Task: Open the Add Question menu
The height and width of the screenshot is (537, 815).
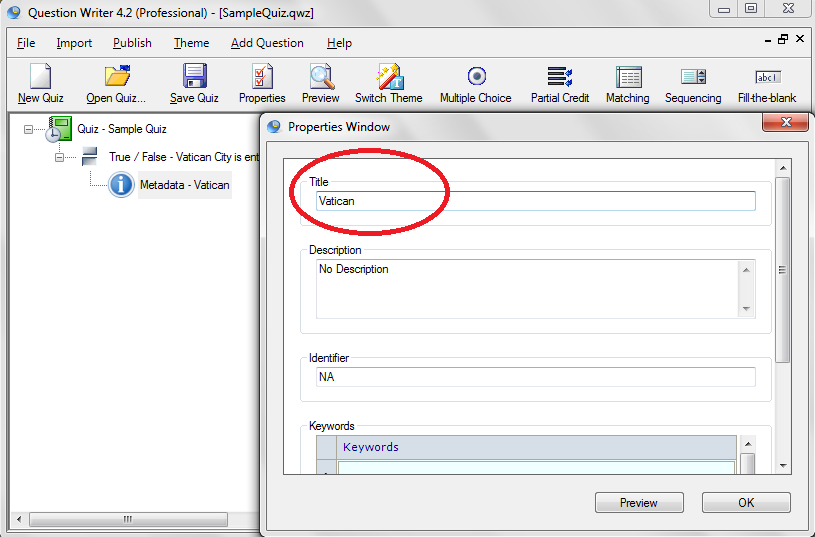Action: pyautogui.click(x=267, y=43)
